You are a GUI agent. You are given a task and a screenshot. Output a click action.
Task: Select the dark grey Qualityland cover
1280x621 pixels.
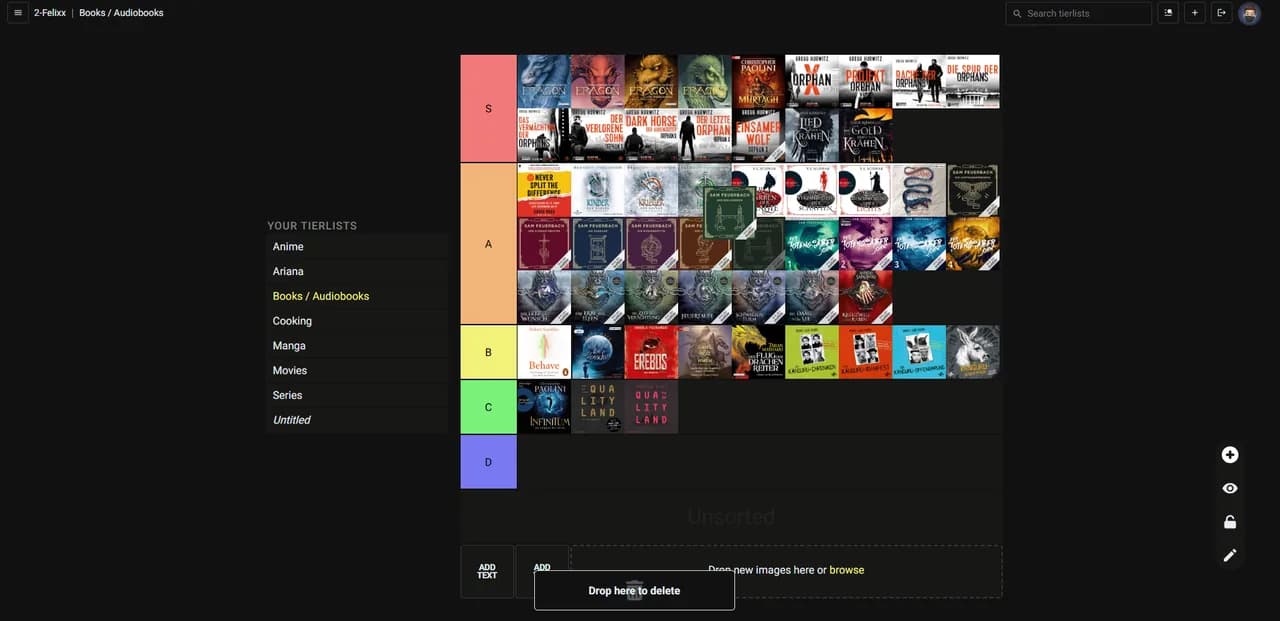click(598, 407)
